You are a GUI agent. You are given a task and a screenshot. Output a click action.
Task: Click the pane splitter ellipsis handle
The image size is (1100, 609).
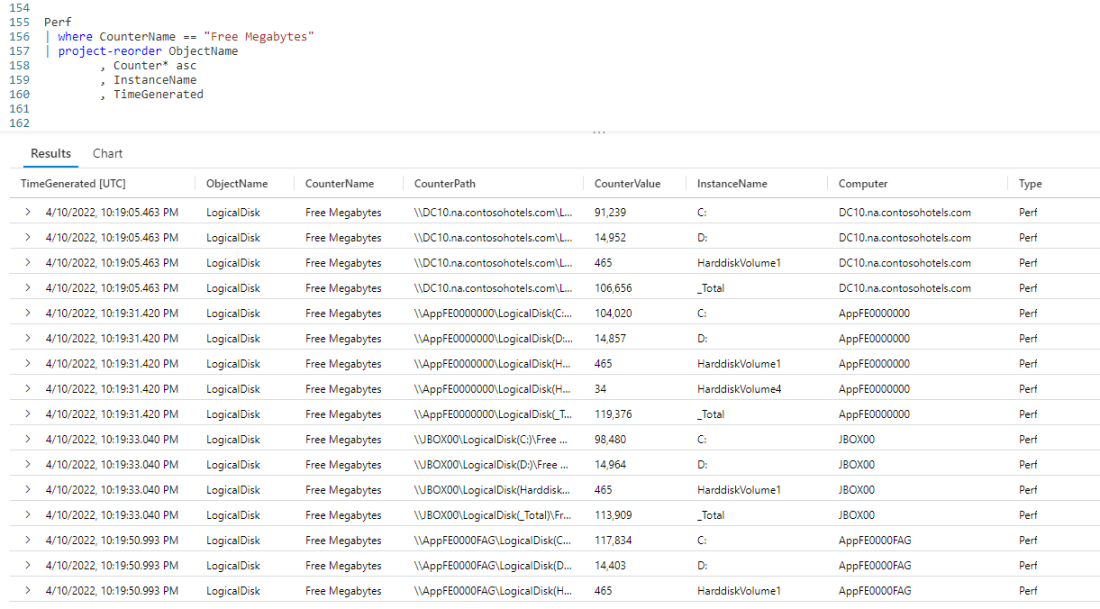599,132
